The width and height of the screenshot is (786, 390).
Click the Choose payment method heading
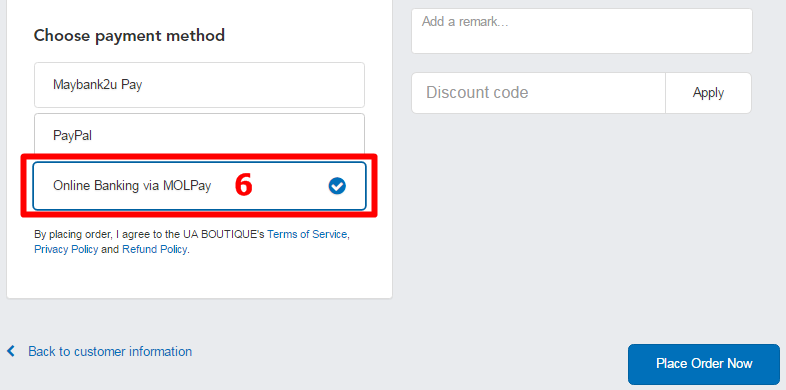click(x=129, y=36)
